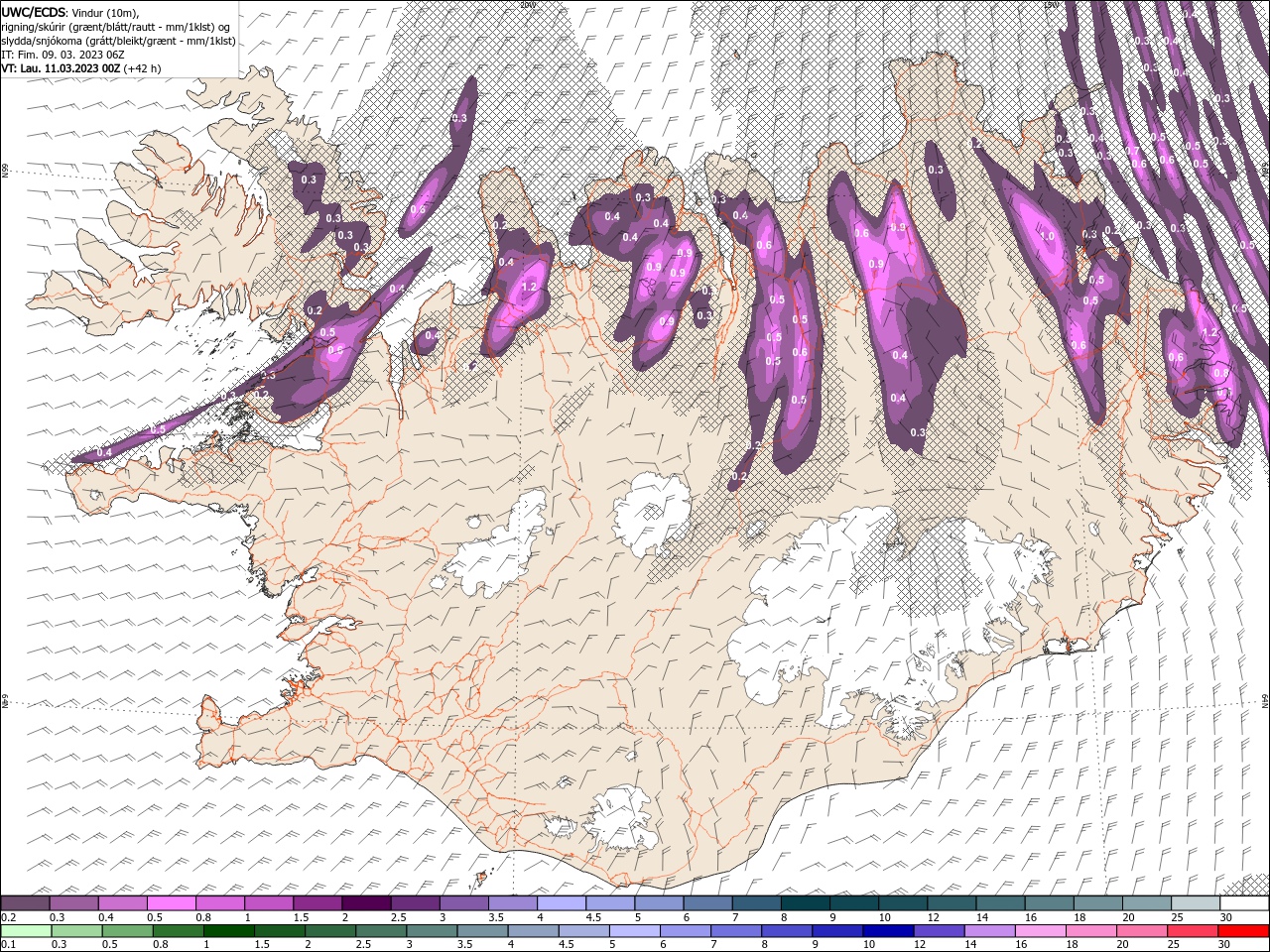
Task: Choose the dark teal 8 snow-scale swatch
Action: (806, 903)
